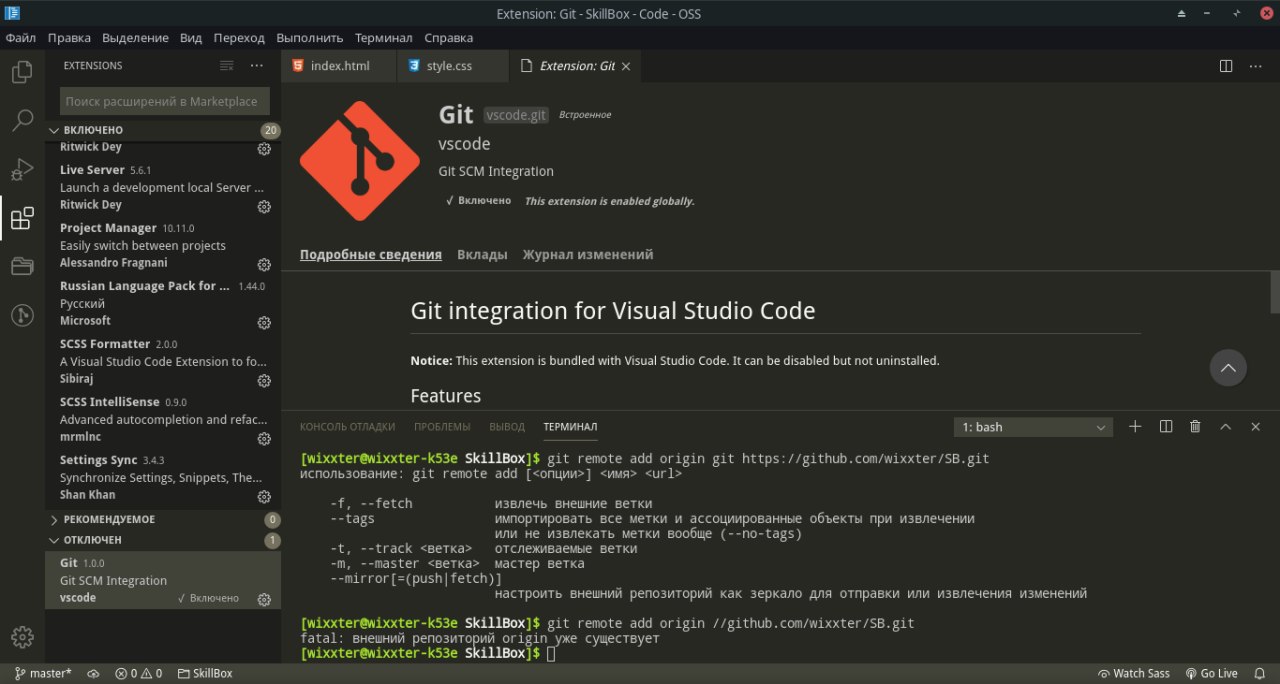Click the scroll to top button
Screen dimensions: 1280x684
tap(1228, 368)
